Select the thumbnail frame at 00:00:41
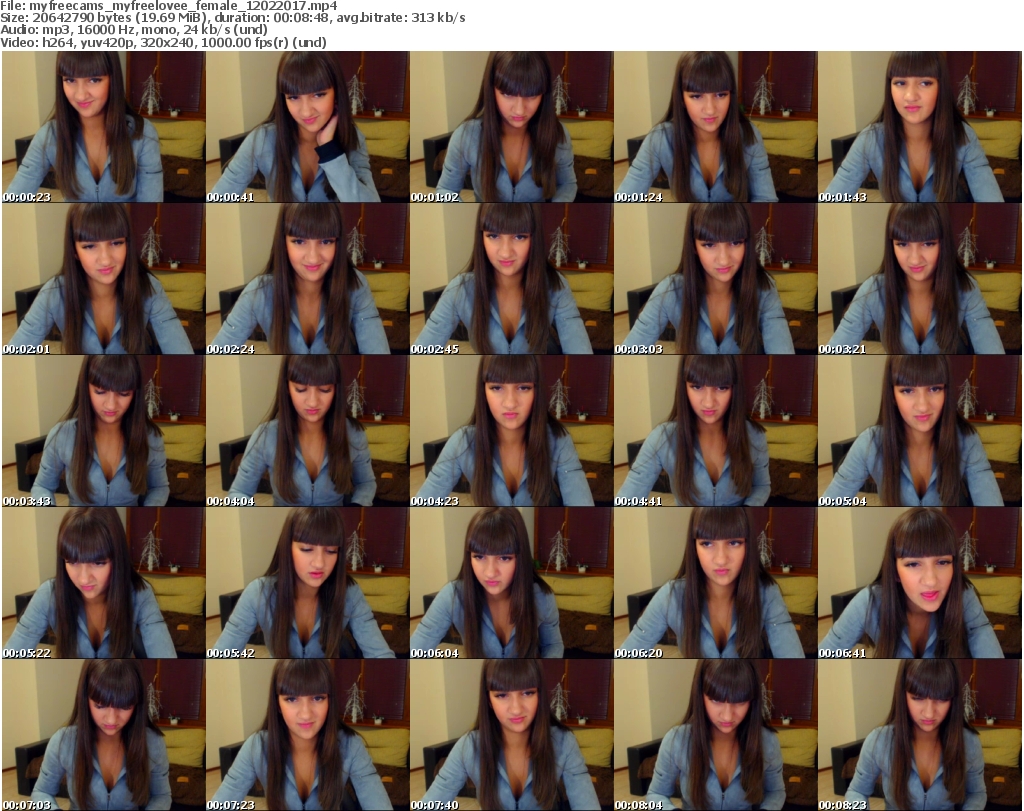1024x811 pixels. click(308, 127)
